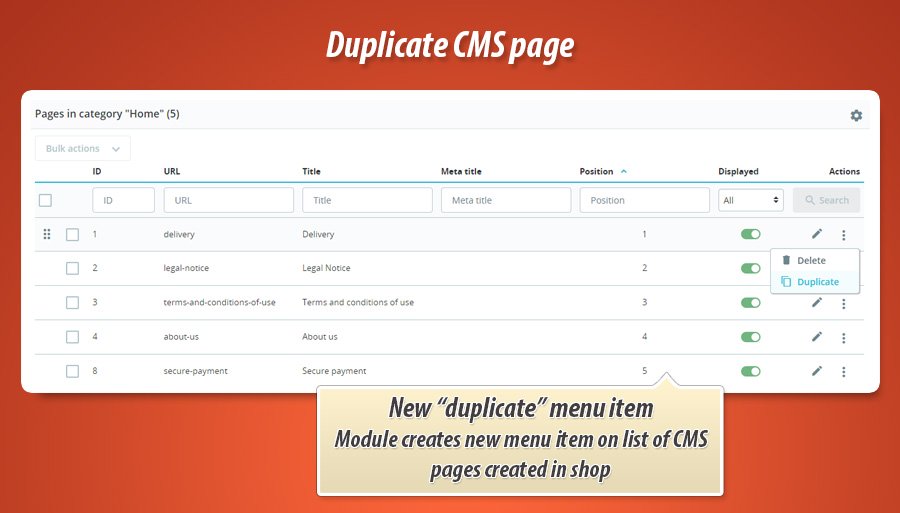
Task: Toggle the Displayed switch for Terms and conditions
Action: [x=750, y=302]
